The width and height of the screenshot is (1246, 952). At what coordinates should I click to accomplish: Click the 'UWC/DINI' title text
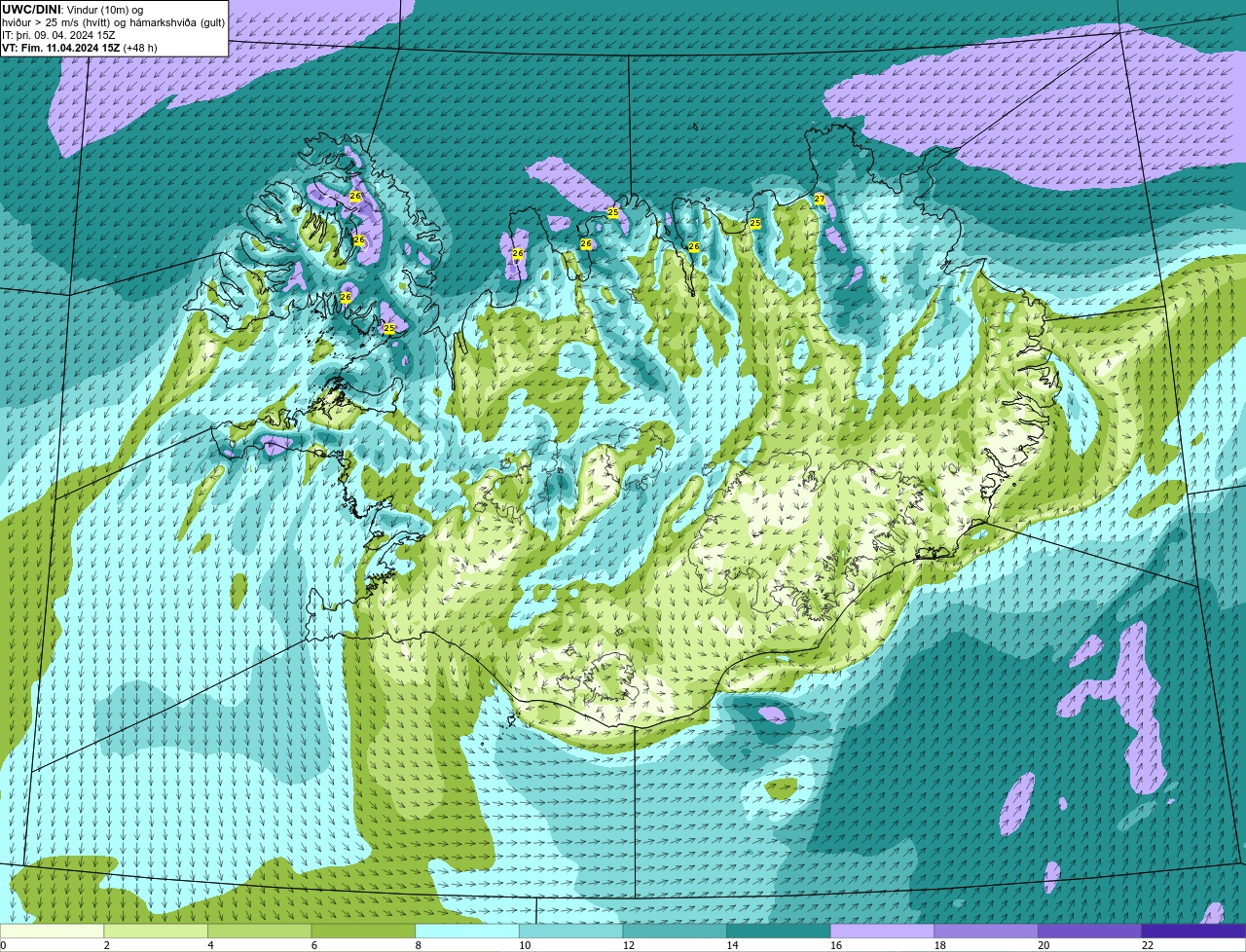31,9
